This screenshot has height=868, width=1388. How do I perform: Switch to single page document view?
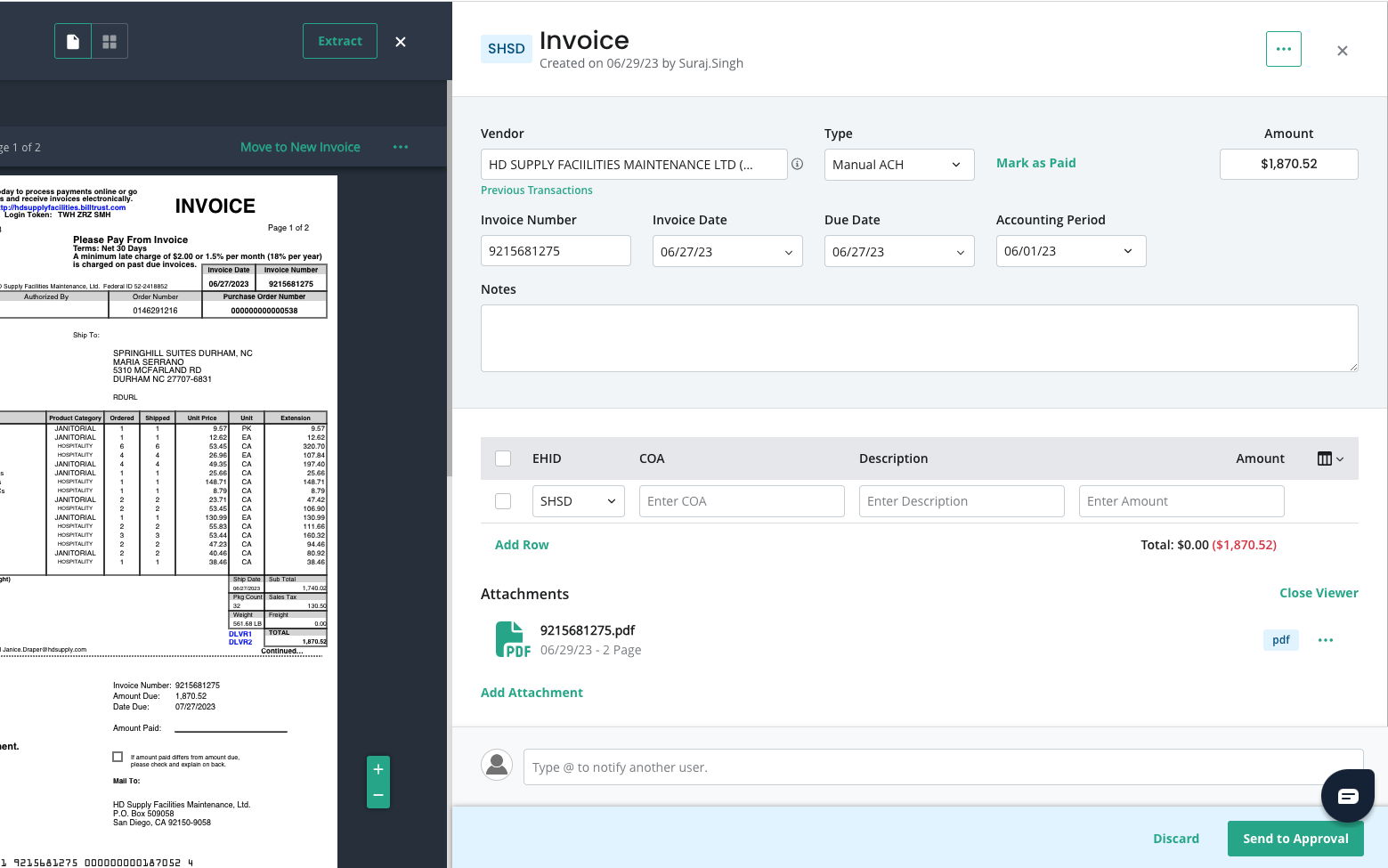click(73, 42)
